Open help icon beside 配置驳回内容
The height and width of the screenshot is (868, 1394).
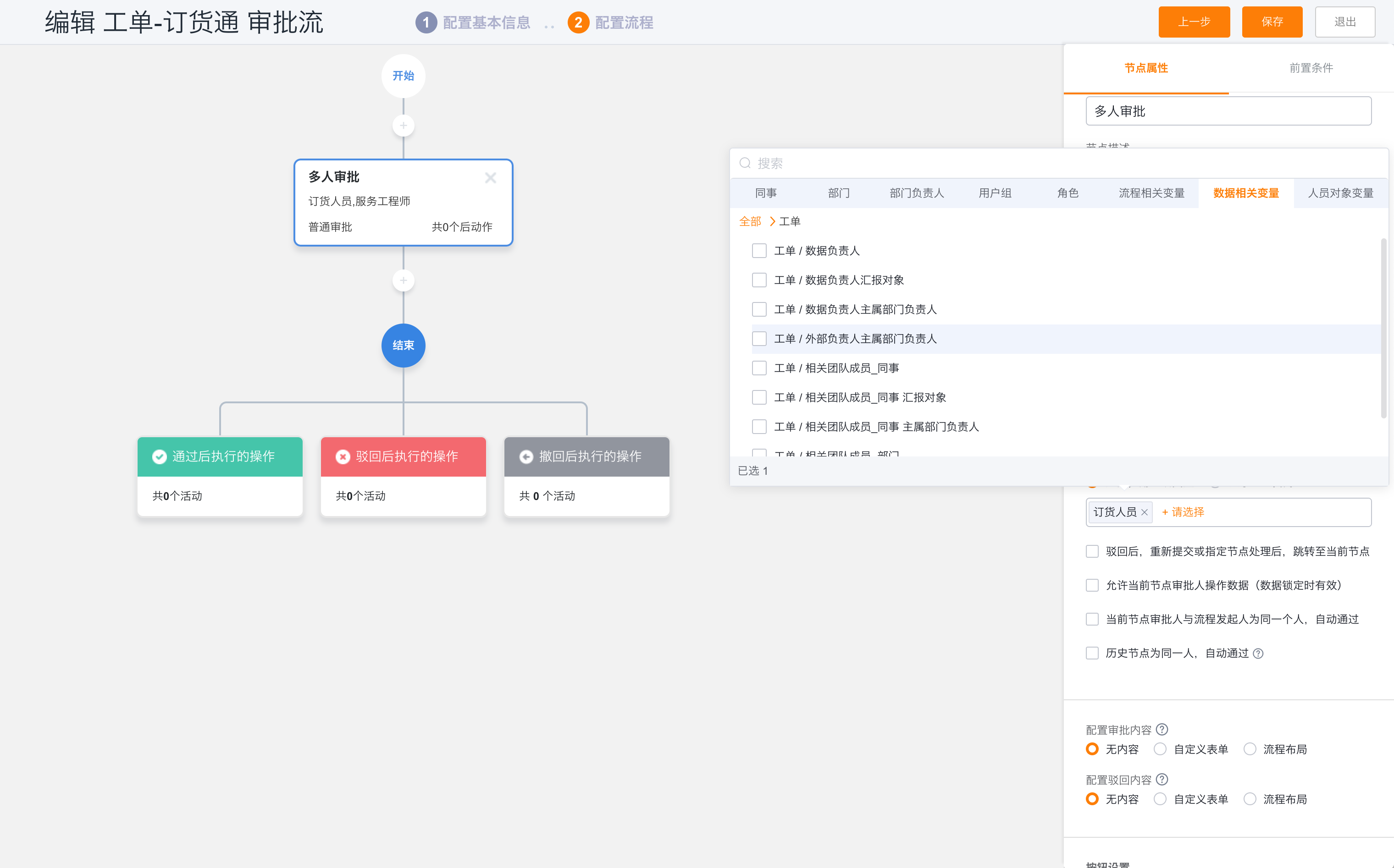(x=1162, y=780)
